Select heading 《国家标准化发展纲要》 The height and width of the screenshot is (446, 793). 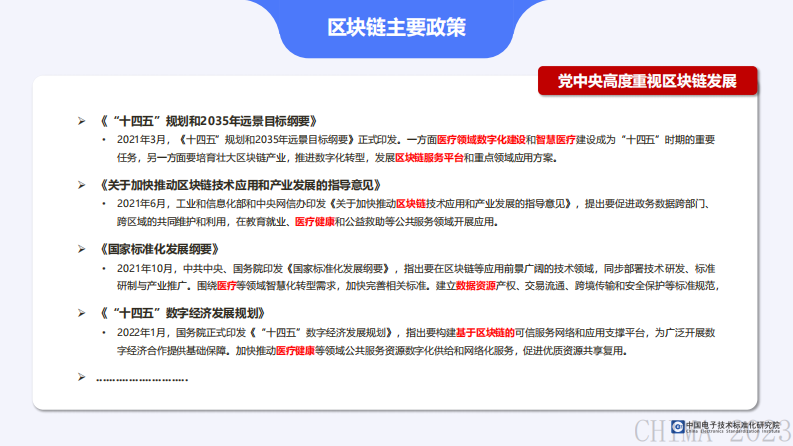[158, 249]
